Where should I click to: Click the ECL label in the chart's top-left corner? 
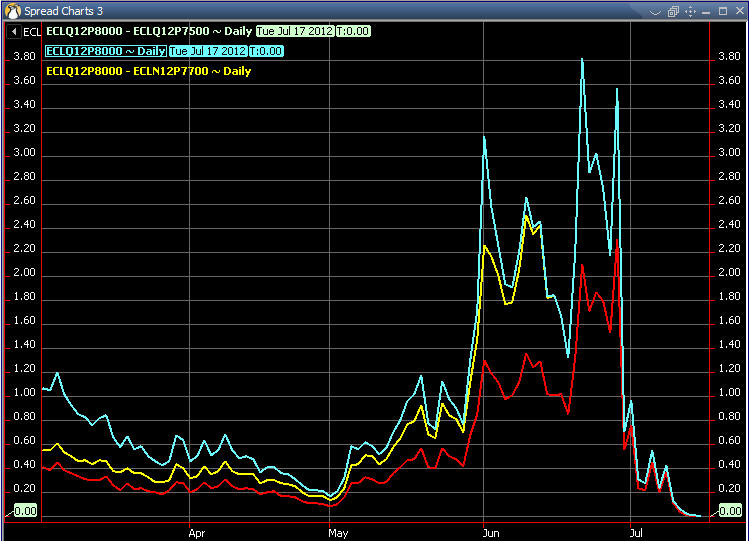(x=32, y=32)
